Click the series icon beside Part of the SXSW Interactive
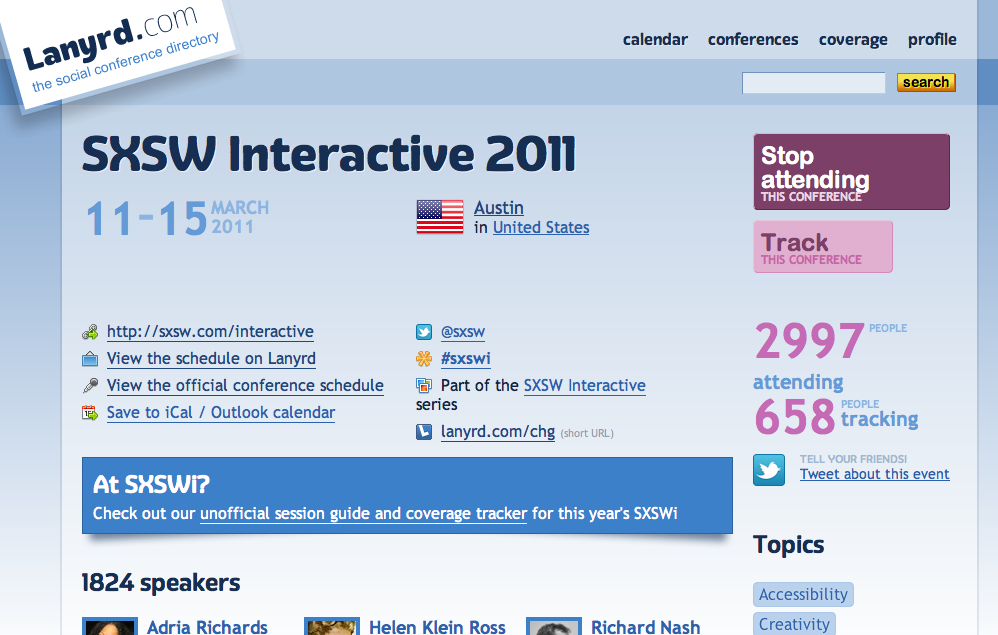 pos(424,386)
